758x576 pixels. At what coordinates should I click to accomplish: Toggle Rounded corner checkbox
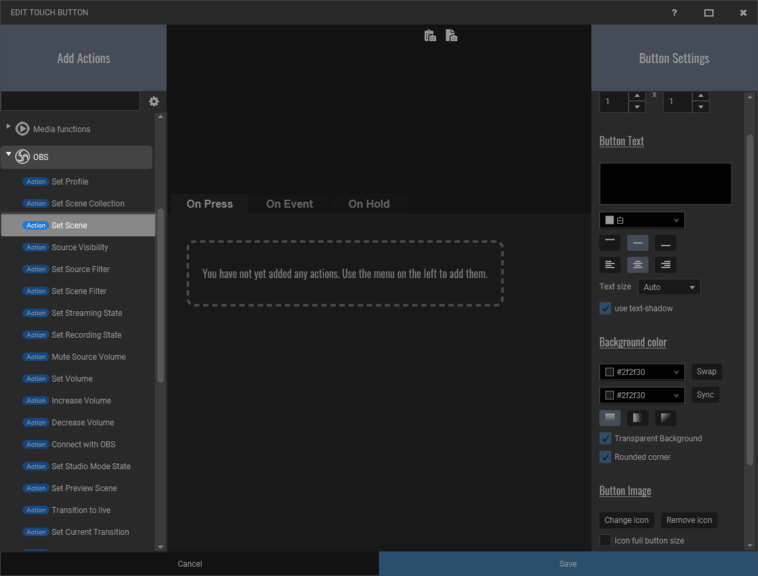(605, 457)
